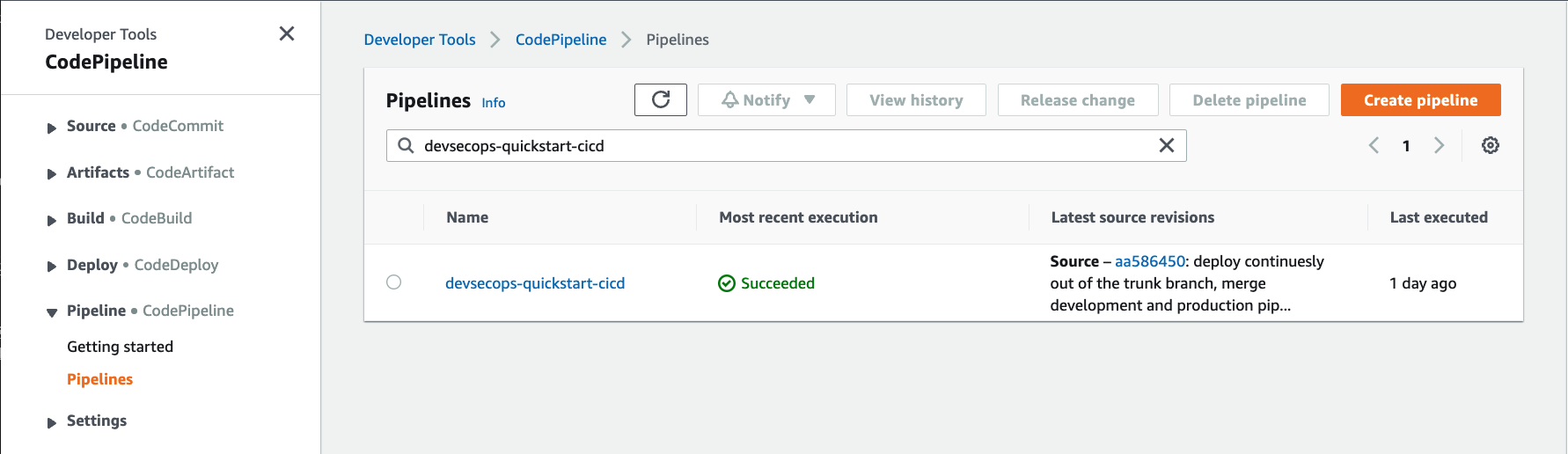Close the Developer Tools side navigation

point(286,33)
